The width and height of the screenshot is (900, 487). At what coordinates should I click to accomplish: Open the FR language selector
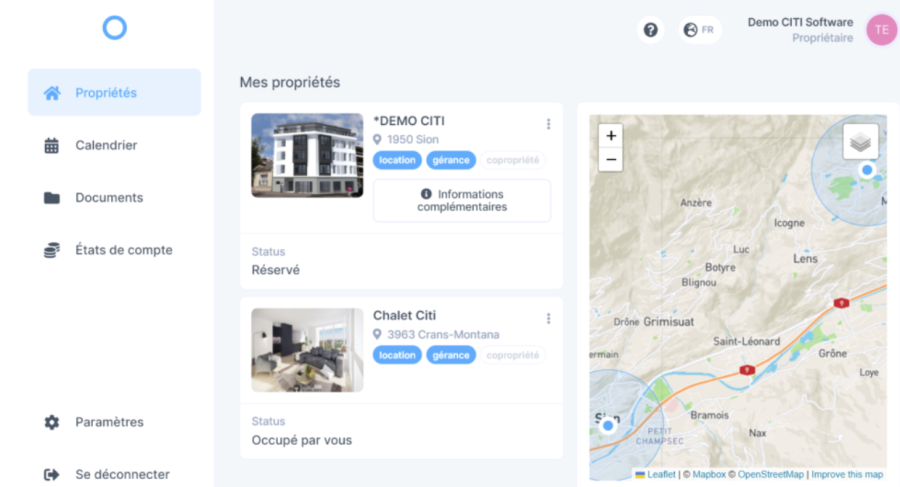coord(699,30)
